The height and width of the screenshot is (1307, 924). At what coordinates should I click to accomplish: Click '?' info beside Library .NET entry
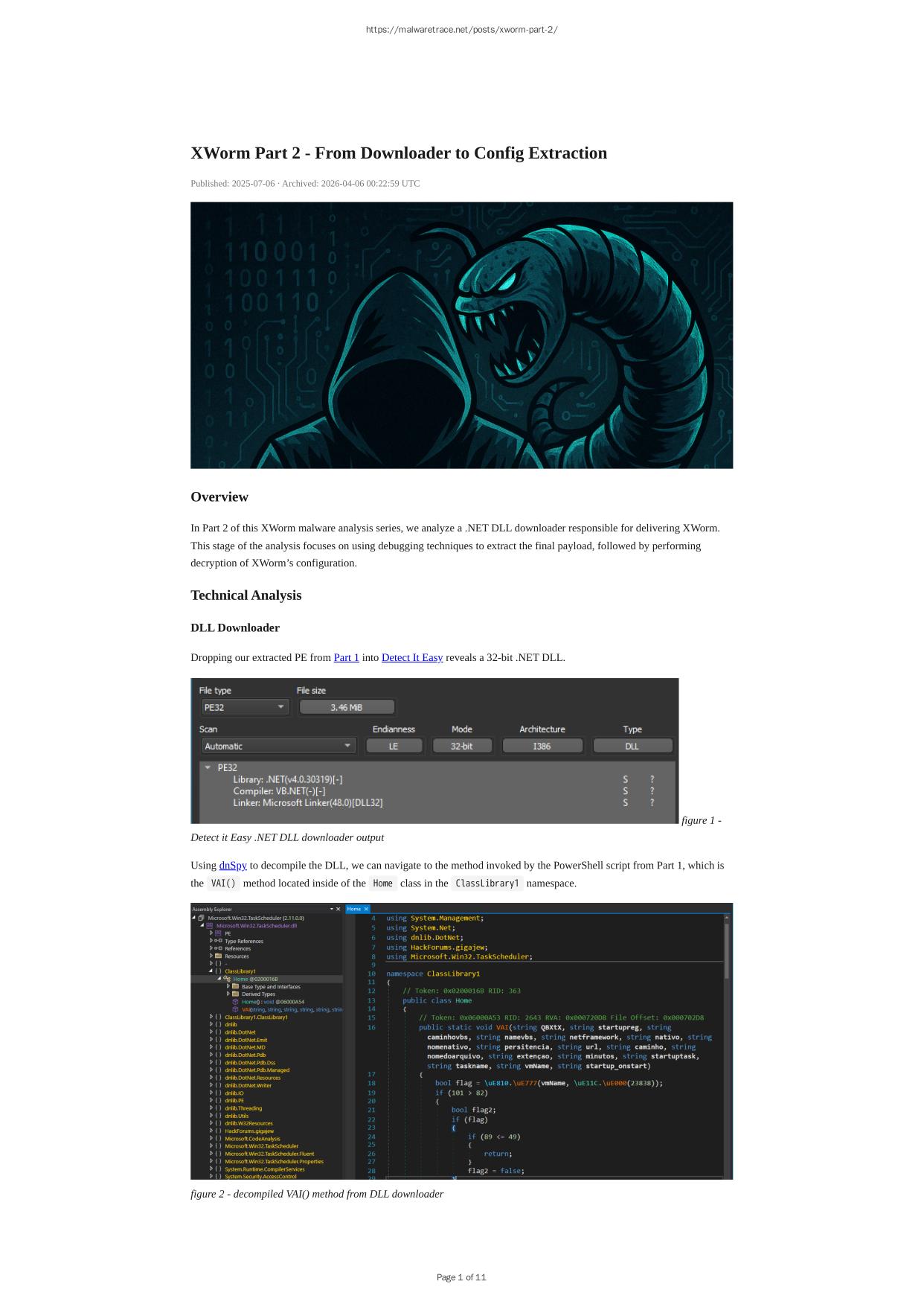[652, 779]
